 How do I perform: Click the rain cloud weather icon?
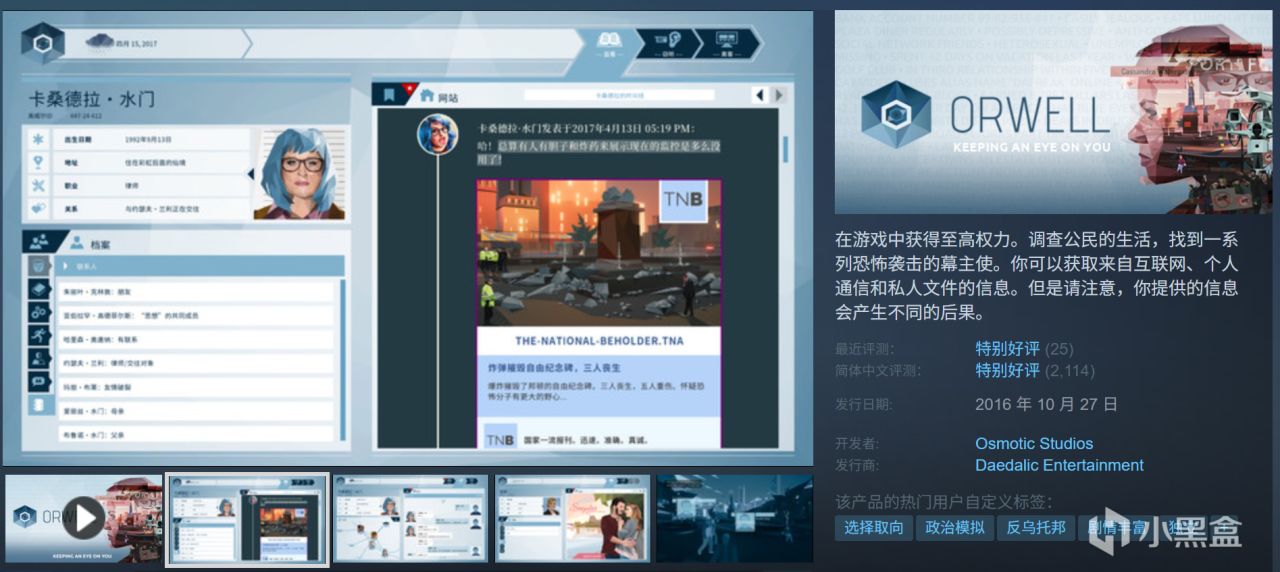100,42
